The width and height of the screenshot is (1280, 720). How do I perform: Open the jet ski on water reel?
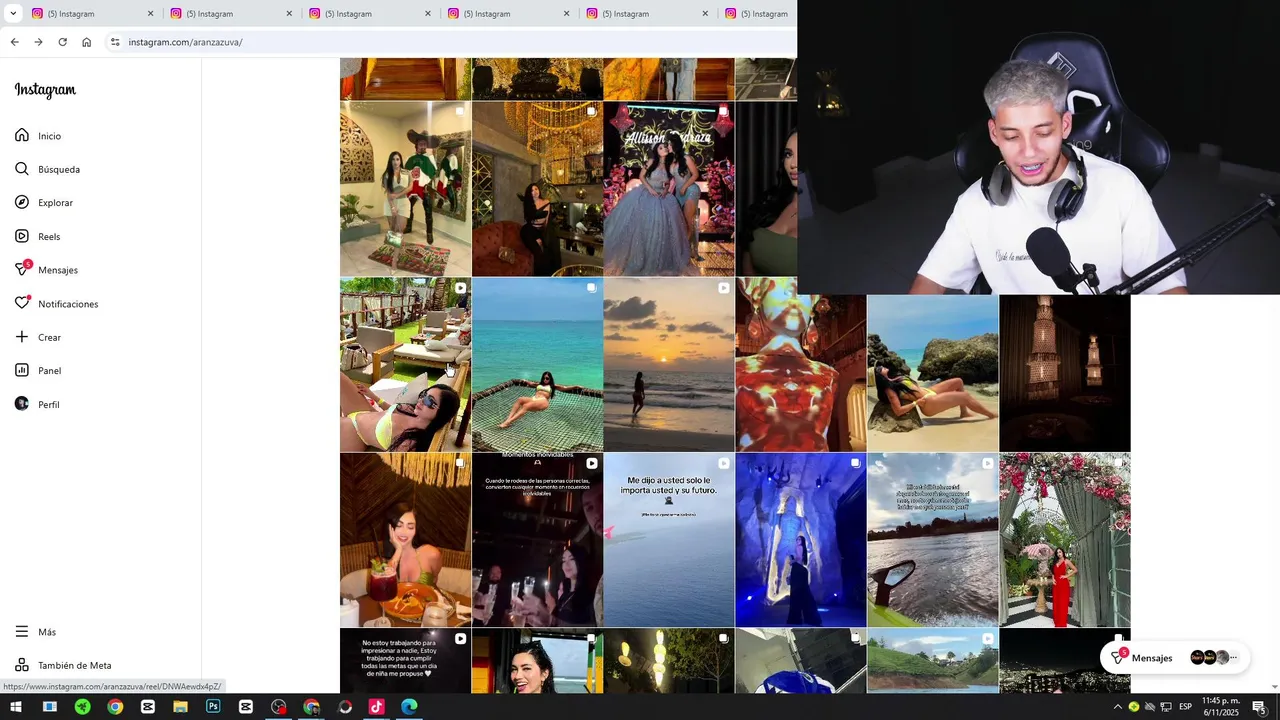click(x=933, y=540)
